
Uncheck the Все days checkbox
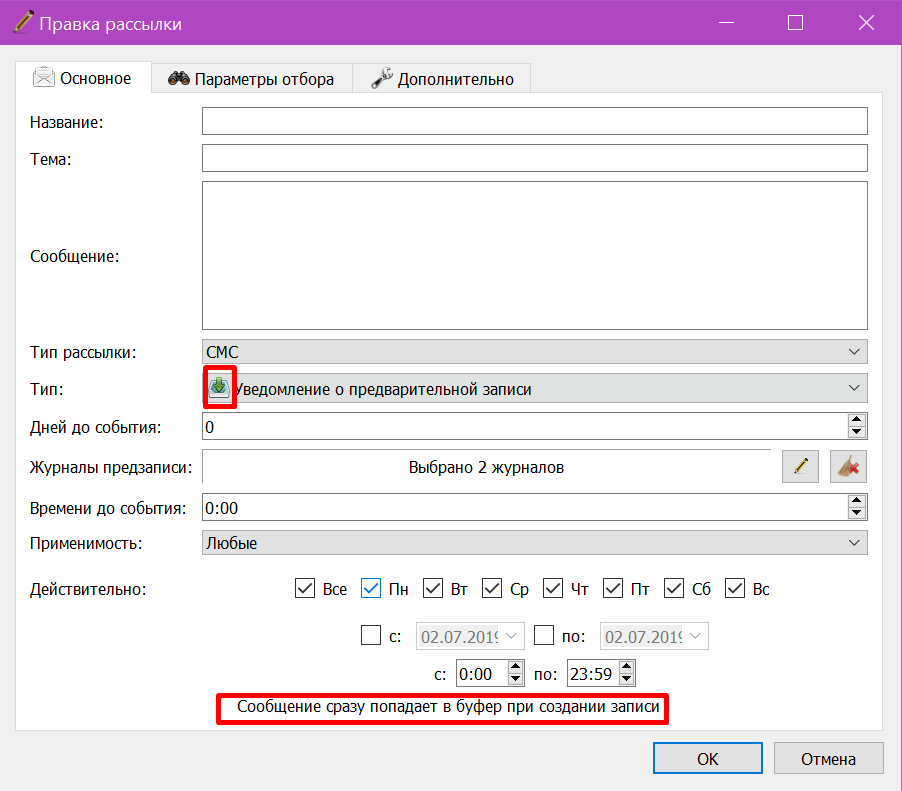[x=305, y=589]
